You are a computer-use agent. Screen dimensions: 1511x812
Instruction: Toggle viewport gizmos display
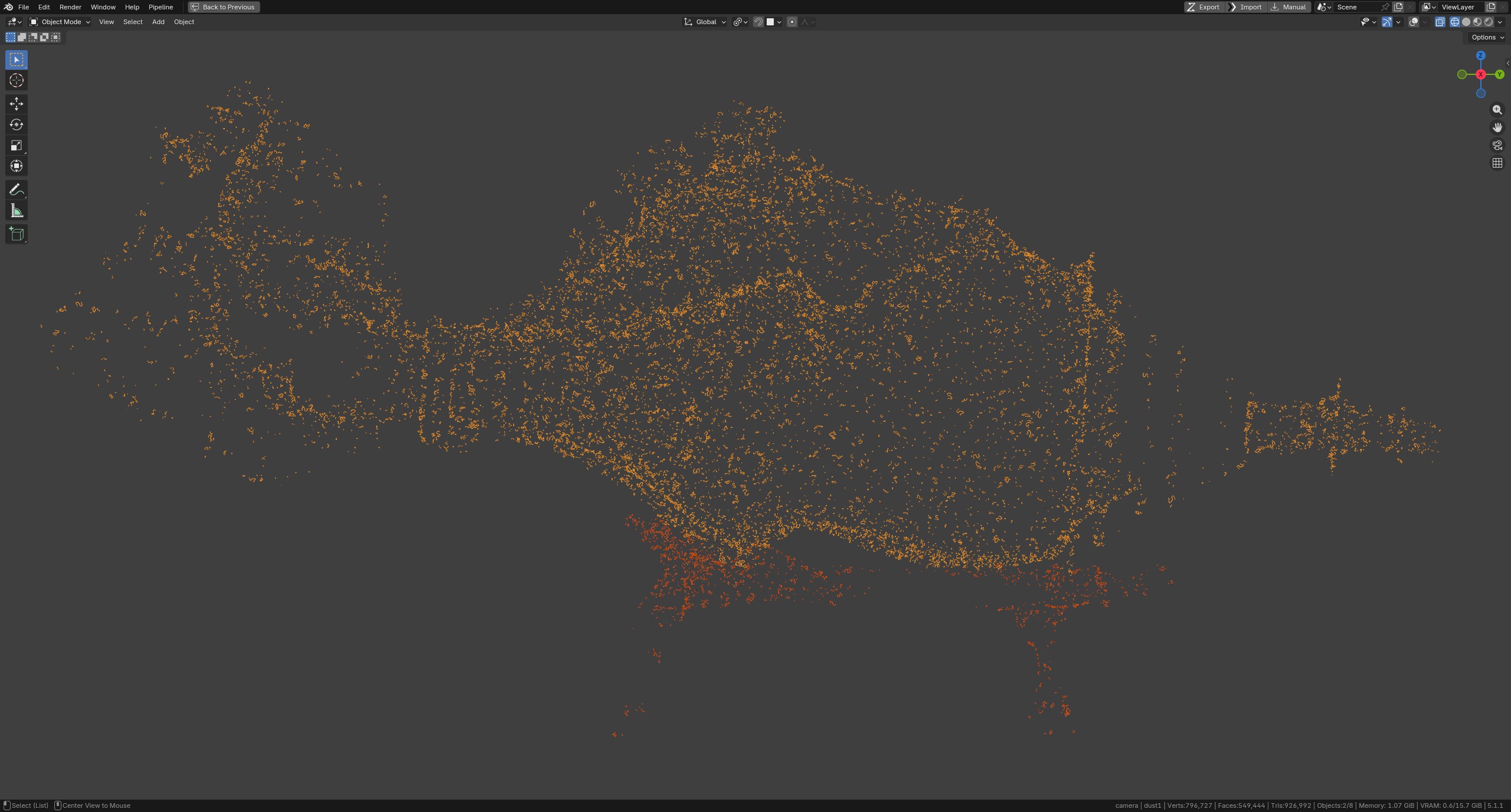pyautogui.click(x=1387, y=22)
